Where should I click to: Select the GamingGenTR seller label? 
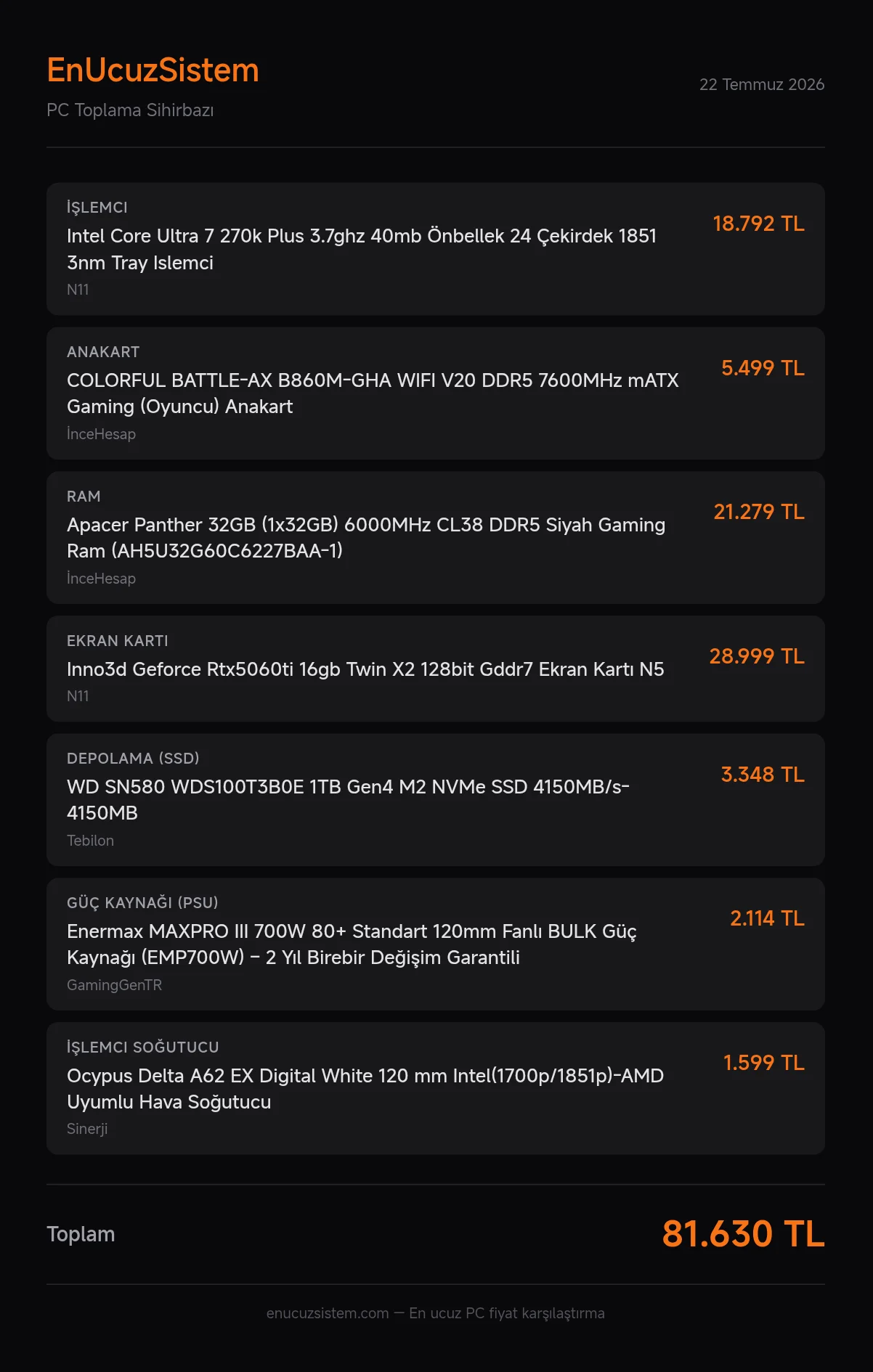click(114, 985)
